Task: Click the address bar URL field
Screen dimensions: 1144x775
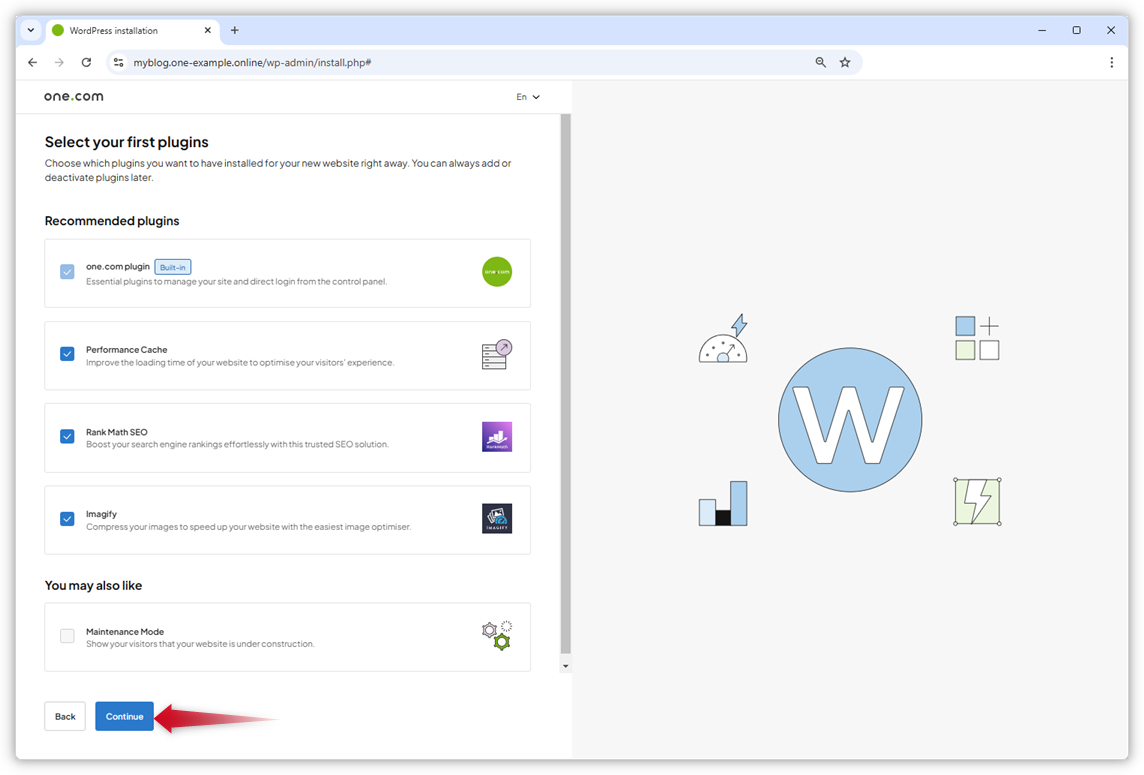Action: (x=300, y=61)
